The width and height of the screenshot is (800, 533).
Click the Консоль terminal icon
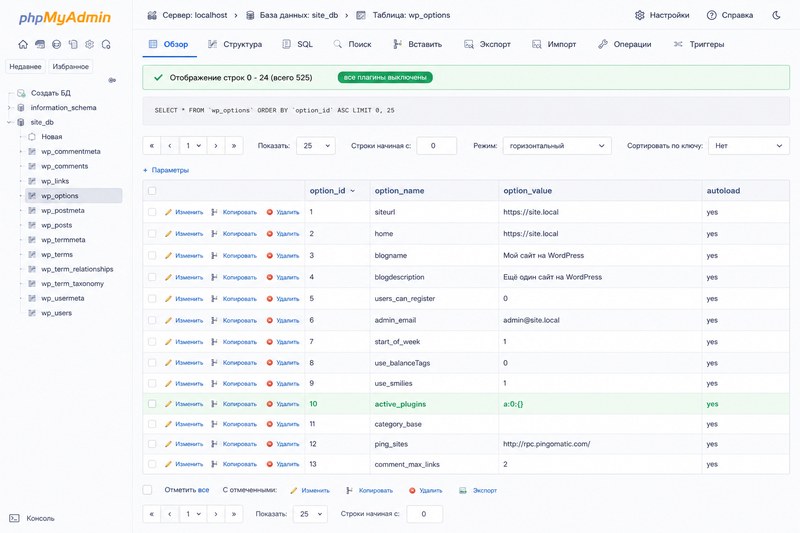point(14,518)
